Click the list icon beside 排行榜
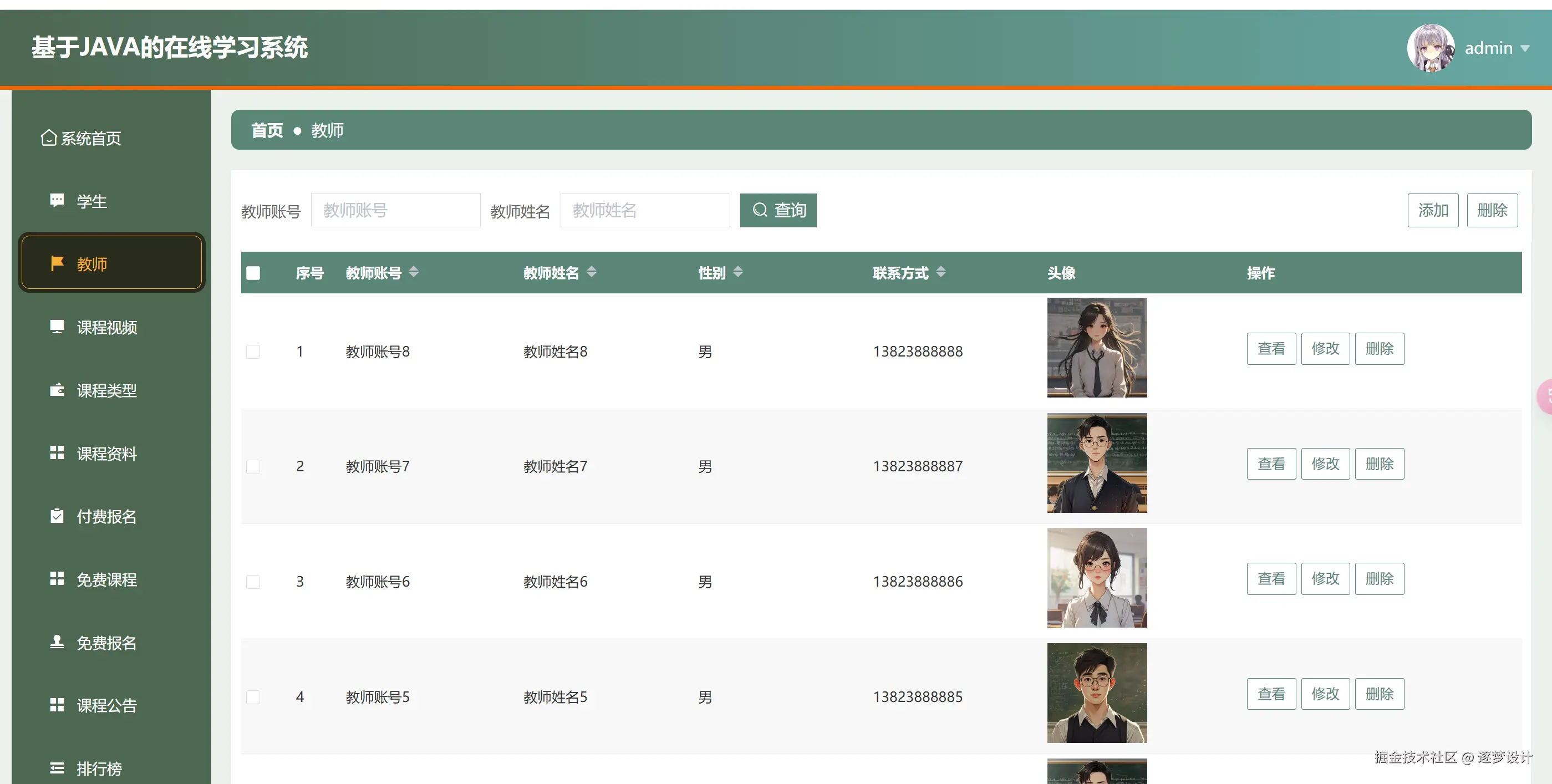 point(57,768)
